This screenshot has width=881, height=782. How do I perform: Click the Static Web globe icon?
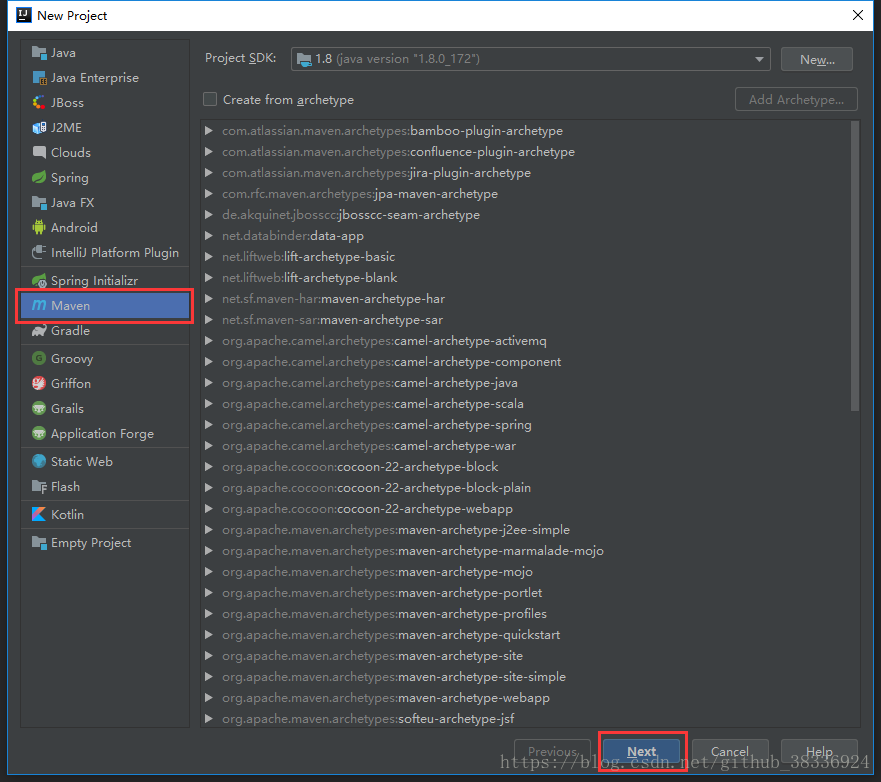tap(39, 461)
